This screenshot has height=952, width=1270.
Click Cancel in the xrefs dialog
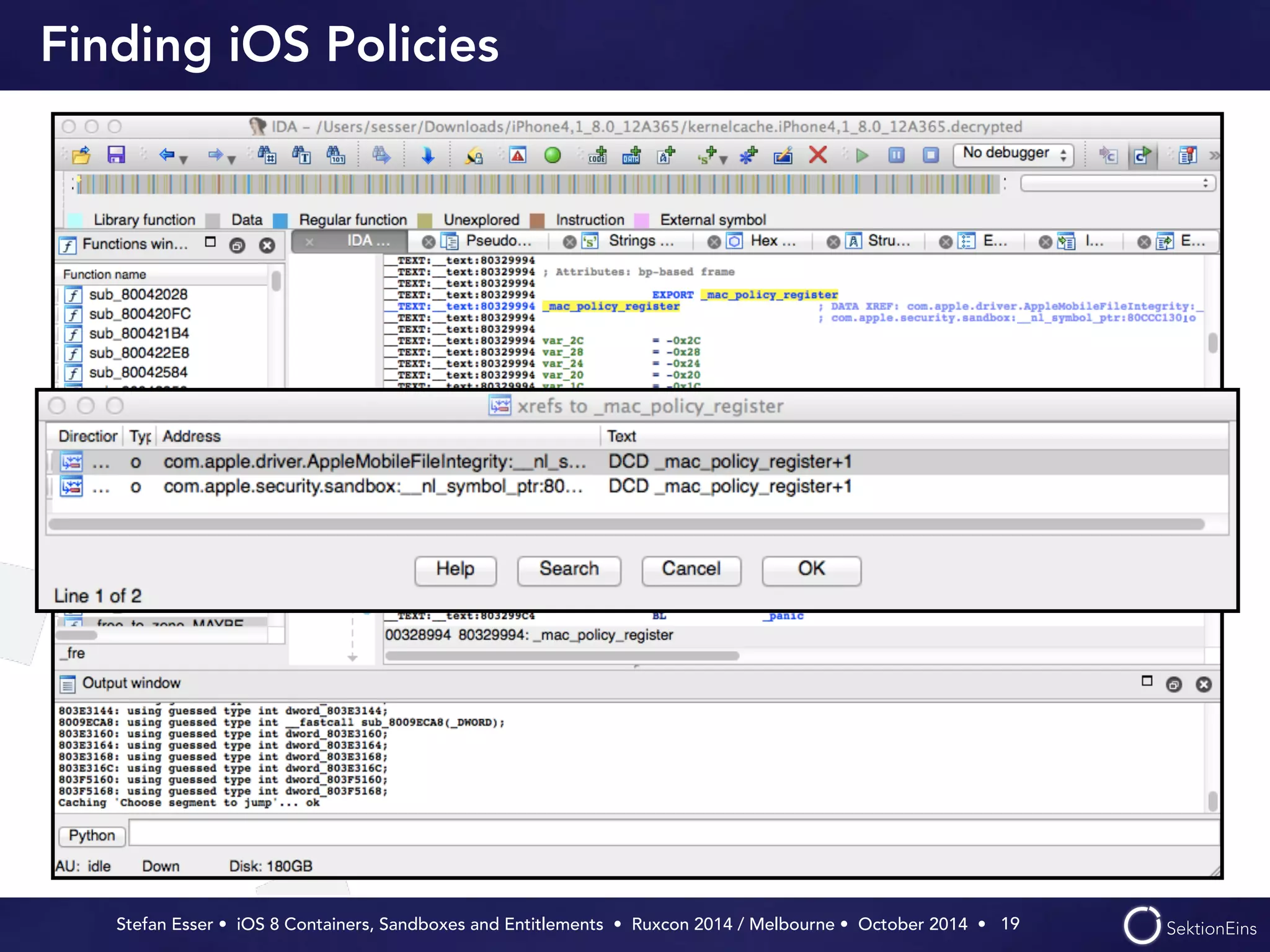tap(691, 570)
